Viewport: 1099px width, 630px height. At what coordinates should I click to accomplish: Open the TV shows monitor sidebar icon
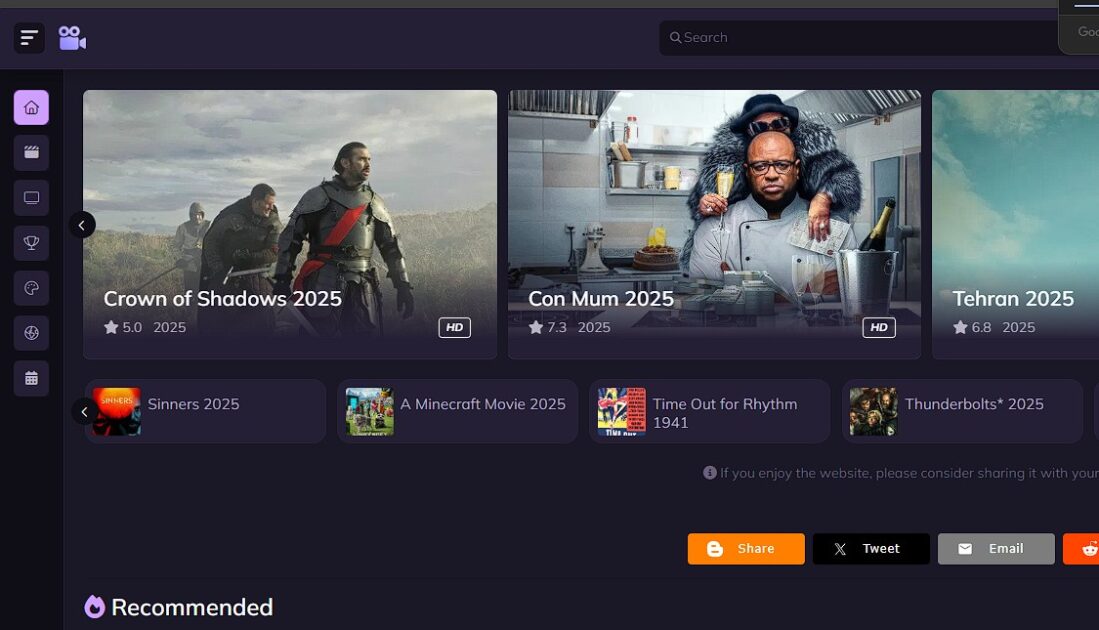[32, 198]
